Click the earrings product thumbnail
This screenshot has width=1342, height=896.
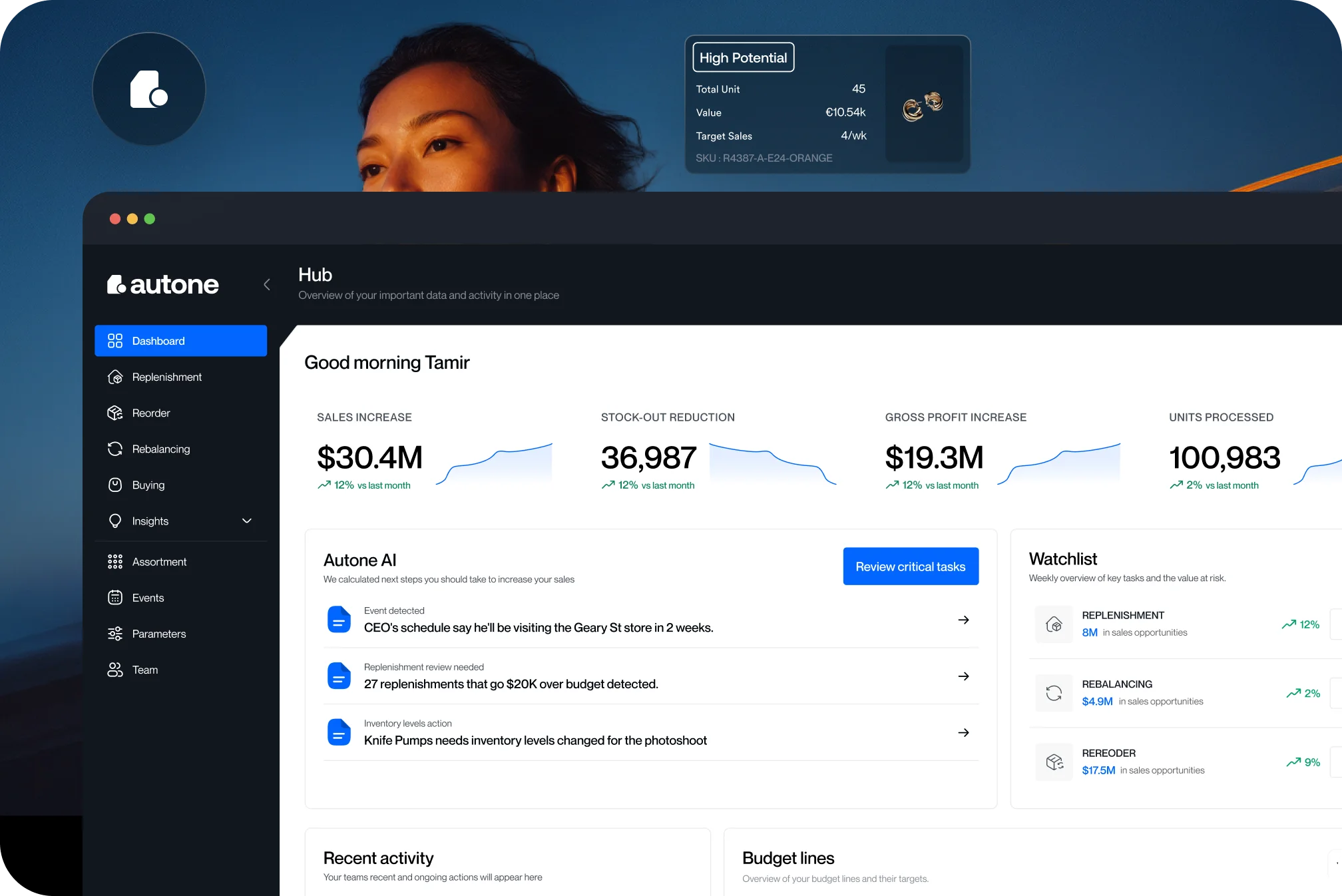click(923, 105)
